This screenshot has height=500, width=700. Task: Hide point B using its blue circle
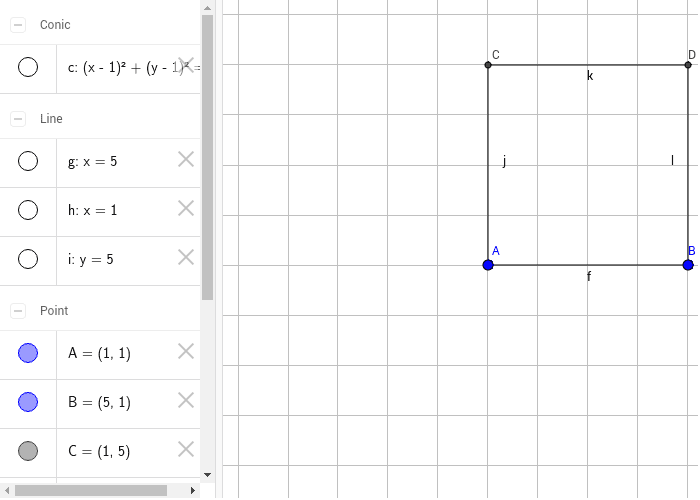click(28, 402)
